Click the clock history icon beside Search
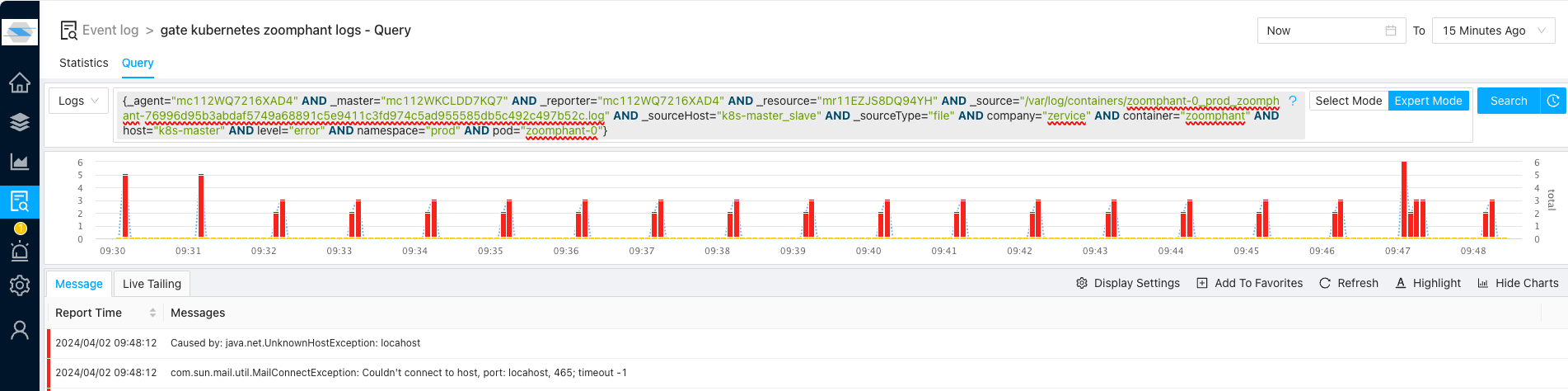 pos(1553,101)
